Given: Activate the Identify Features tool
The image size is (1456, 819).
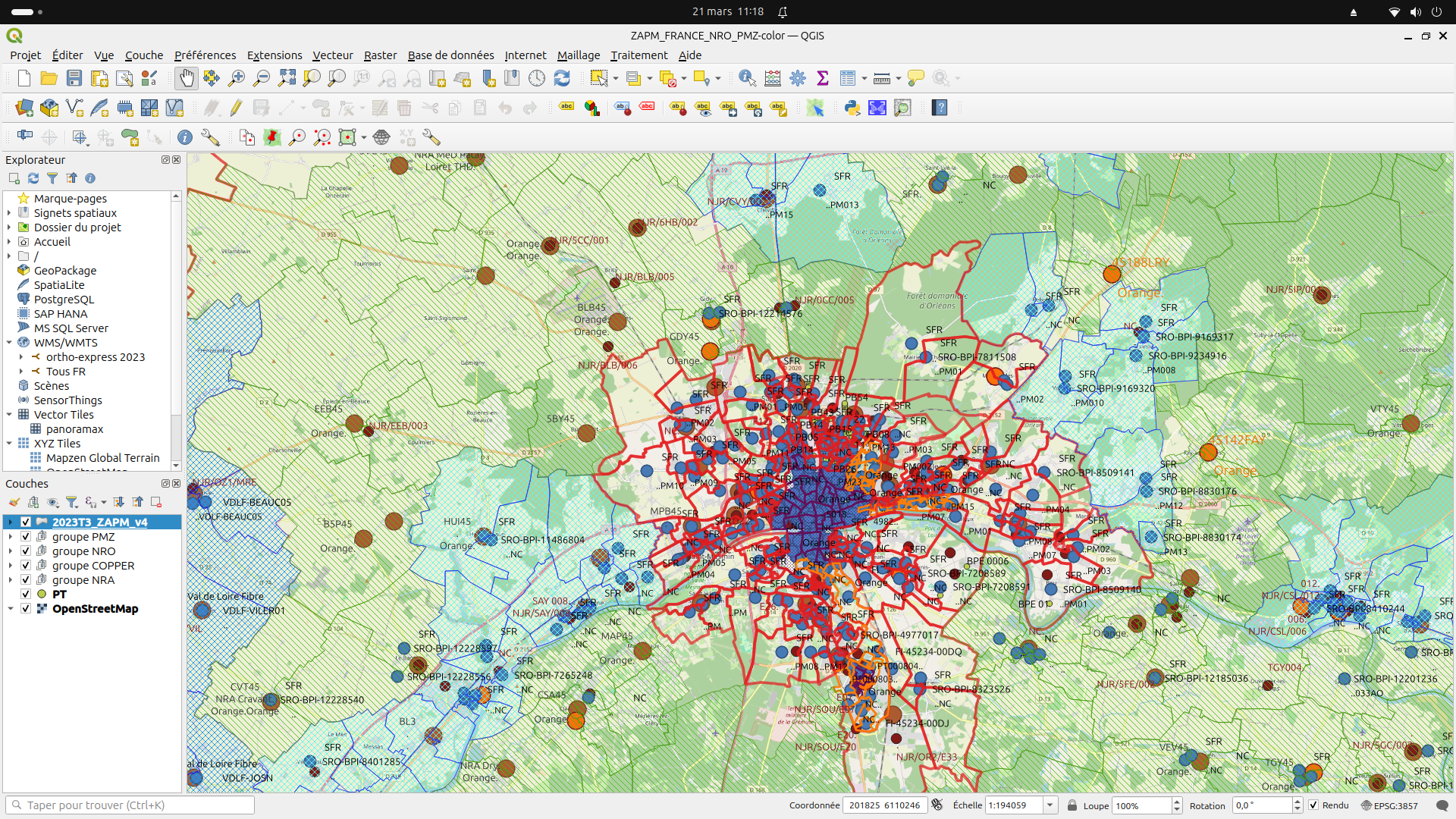Looking at the screenshot, I should point(747,78).
